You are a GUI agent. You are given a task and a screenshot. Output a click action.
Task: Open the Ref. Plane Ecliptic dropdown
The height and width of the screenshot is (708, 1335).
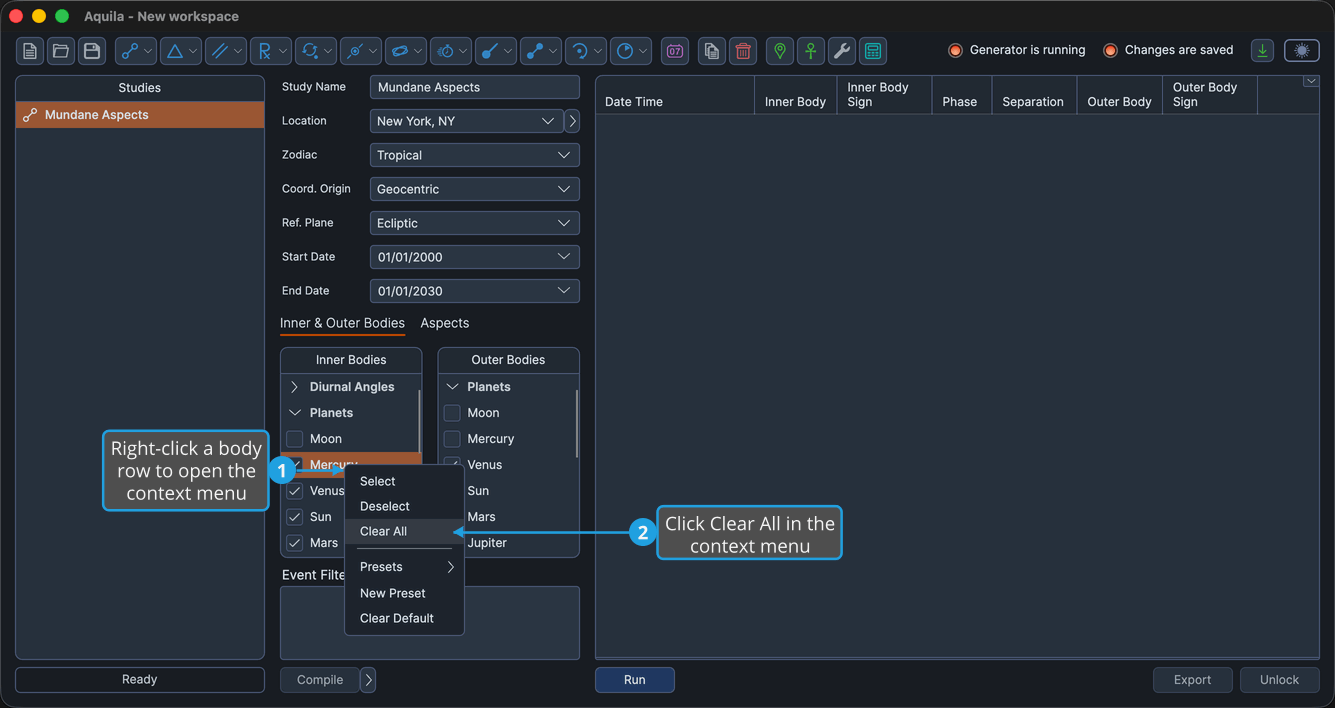point(475,223)
